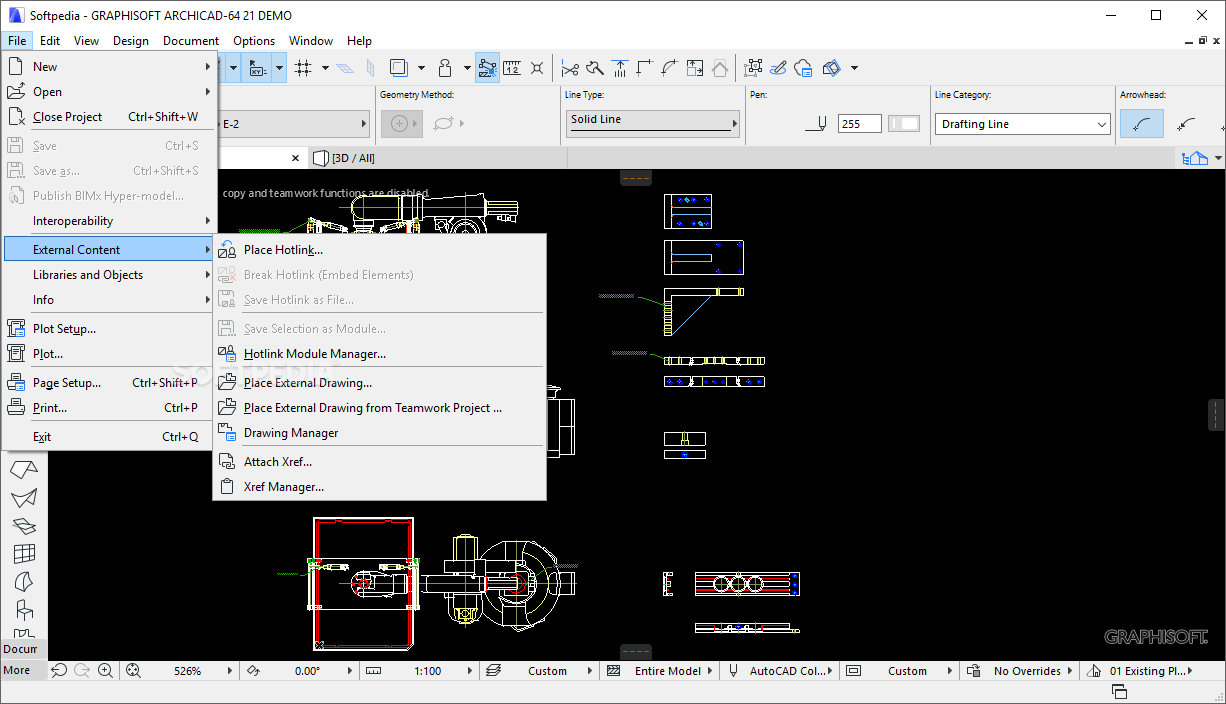Toggle the XY relative coordinates button
This screenshot has width=1226, height=704.
point(258,68)
